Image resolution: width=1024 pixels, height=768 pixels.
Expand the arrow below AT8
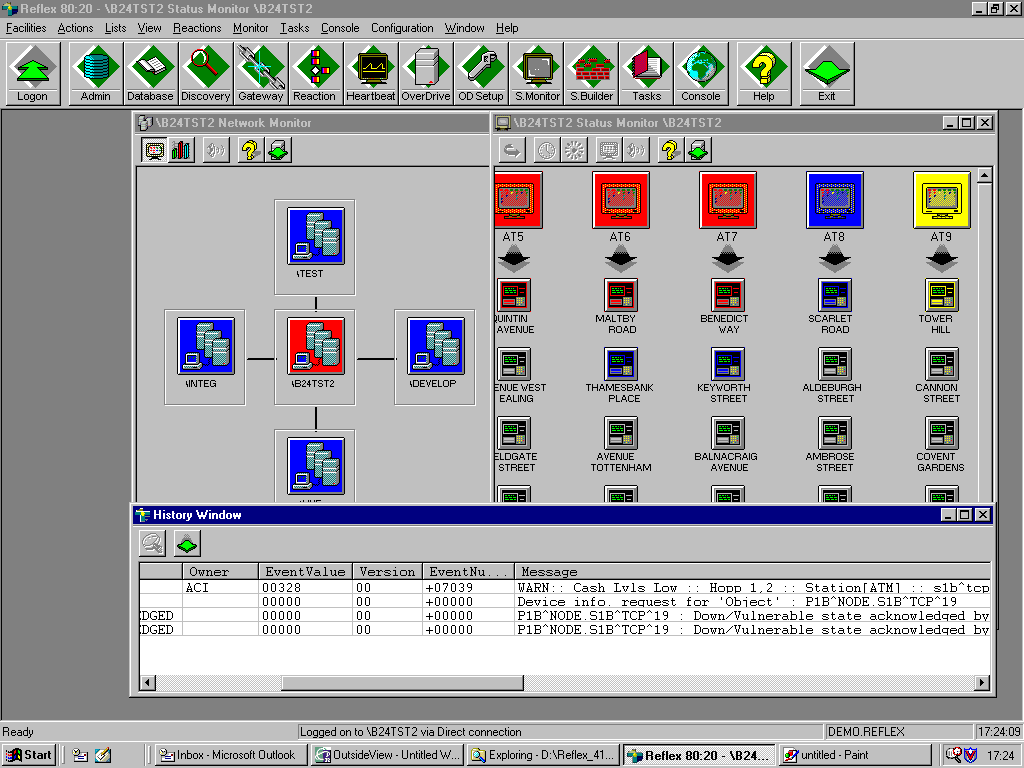tap(834, 261)
